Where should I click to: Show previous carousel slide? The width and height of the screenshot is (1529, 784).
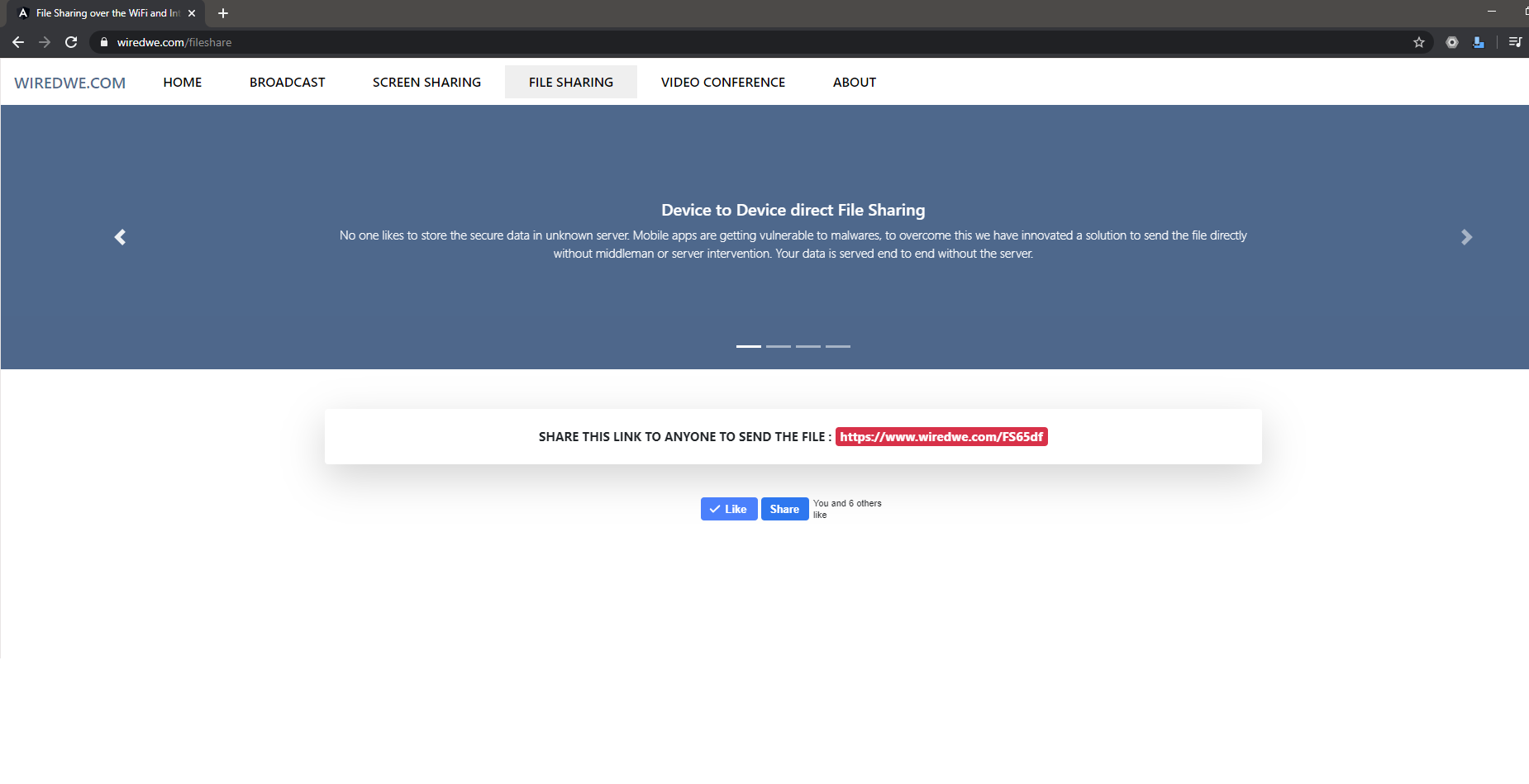coord(121,237)
